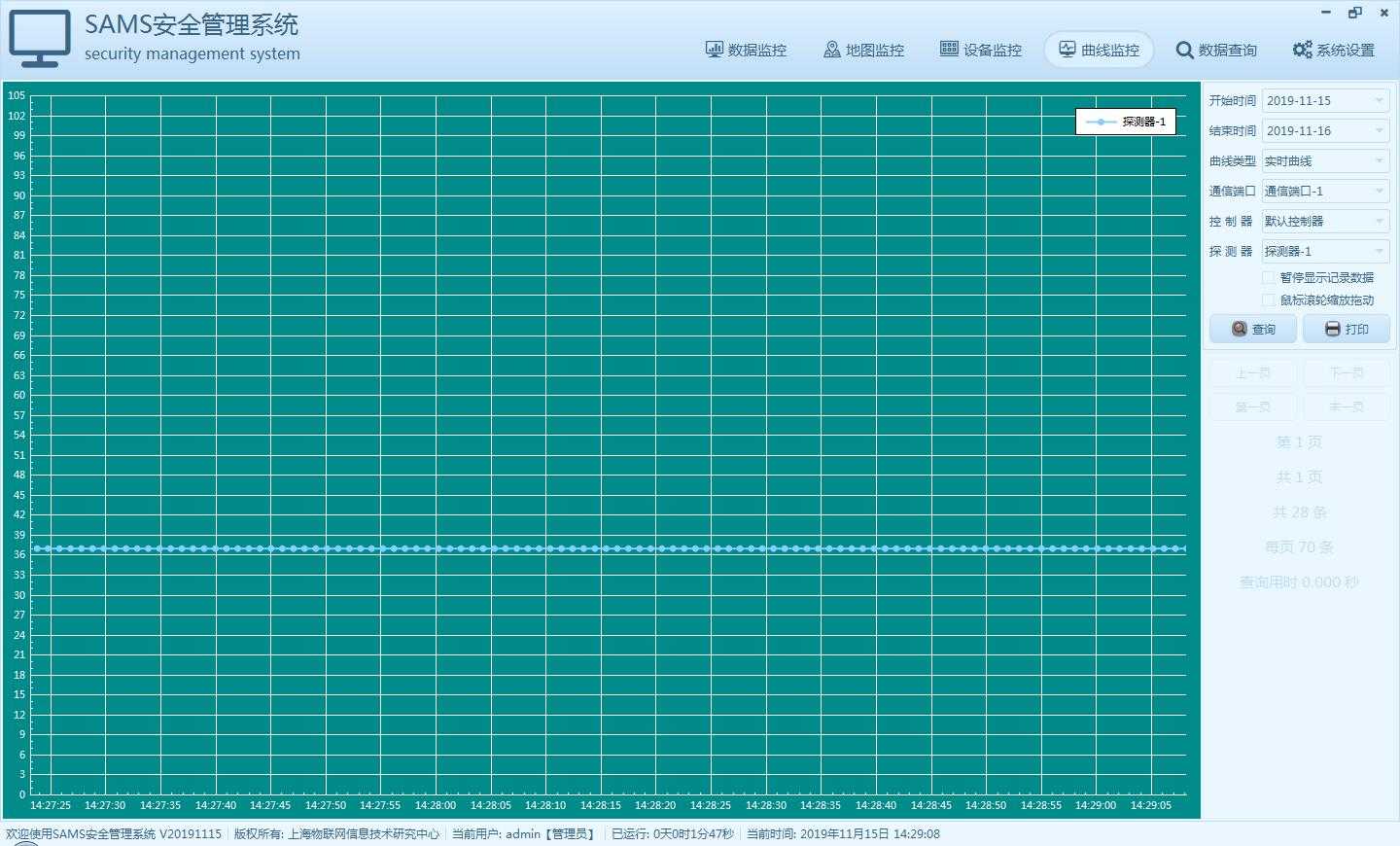Click the disabled 末一页 button

(1347, 406)
